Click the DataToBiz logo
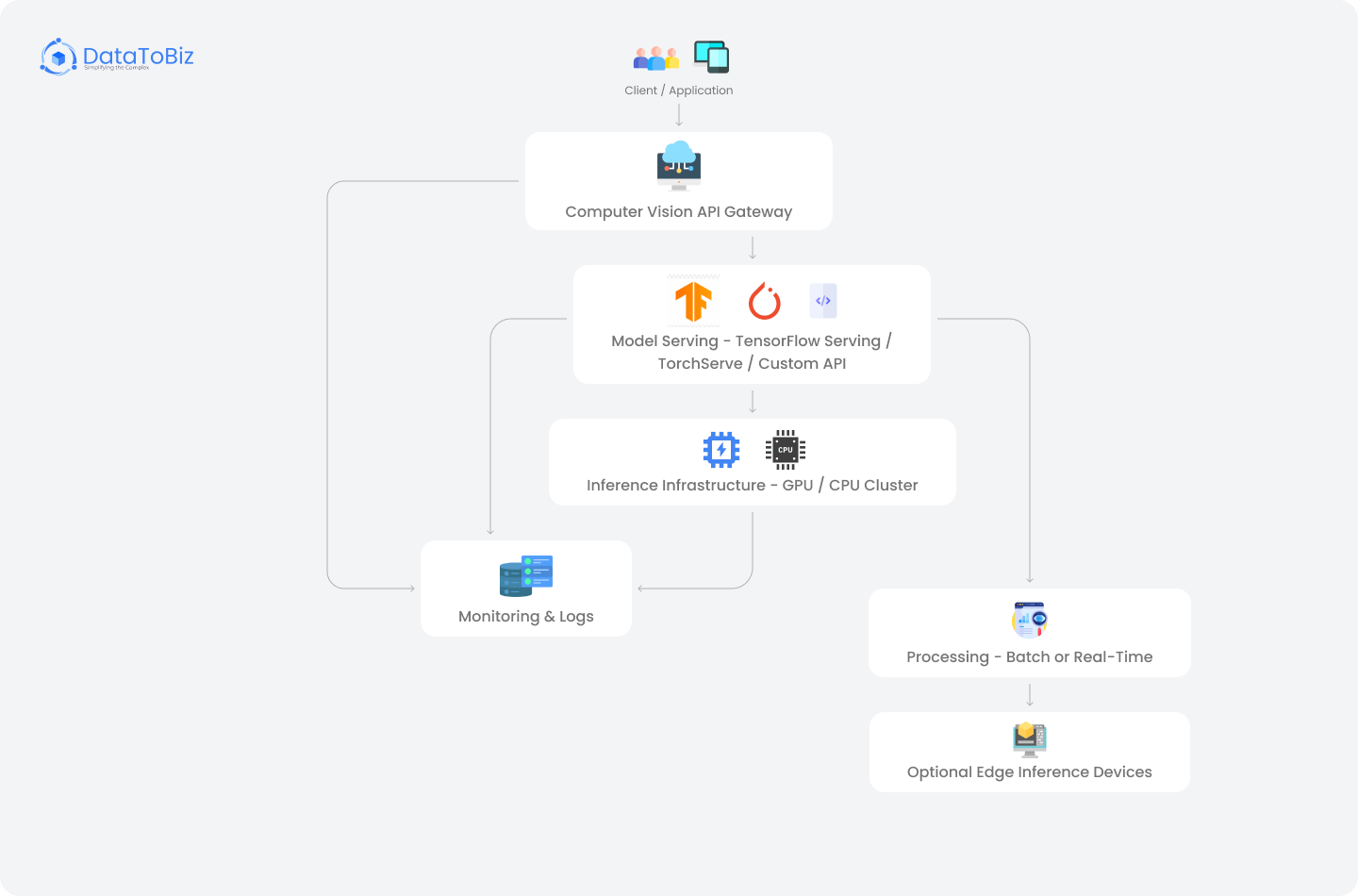Viewport: 1358px width, 896px height. point(117,57)
